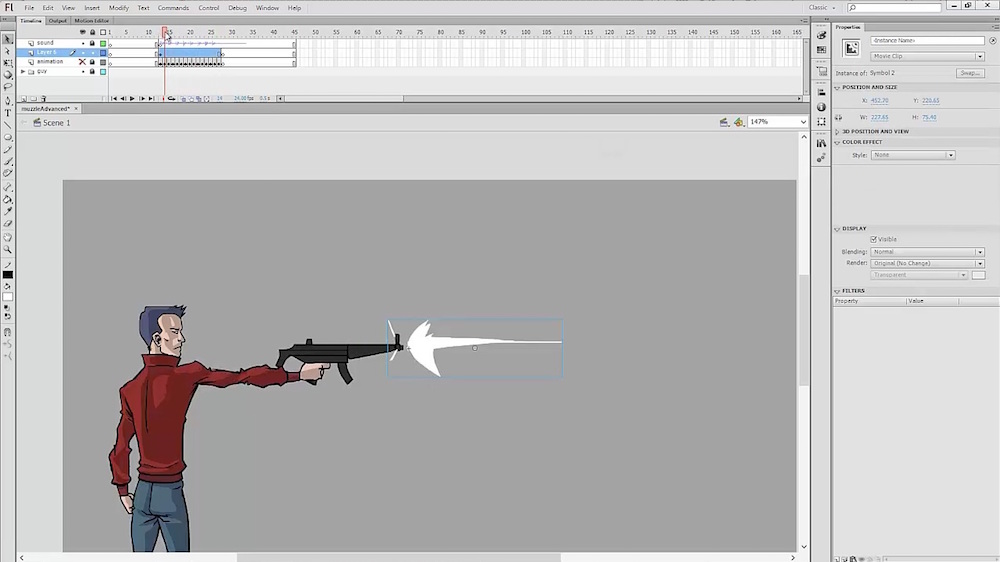
Task: Open the Blending dropdown
Action: click(927, 252)
